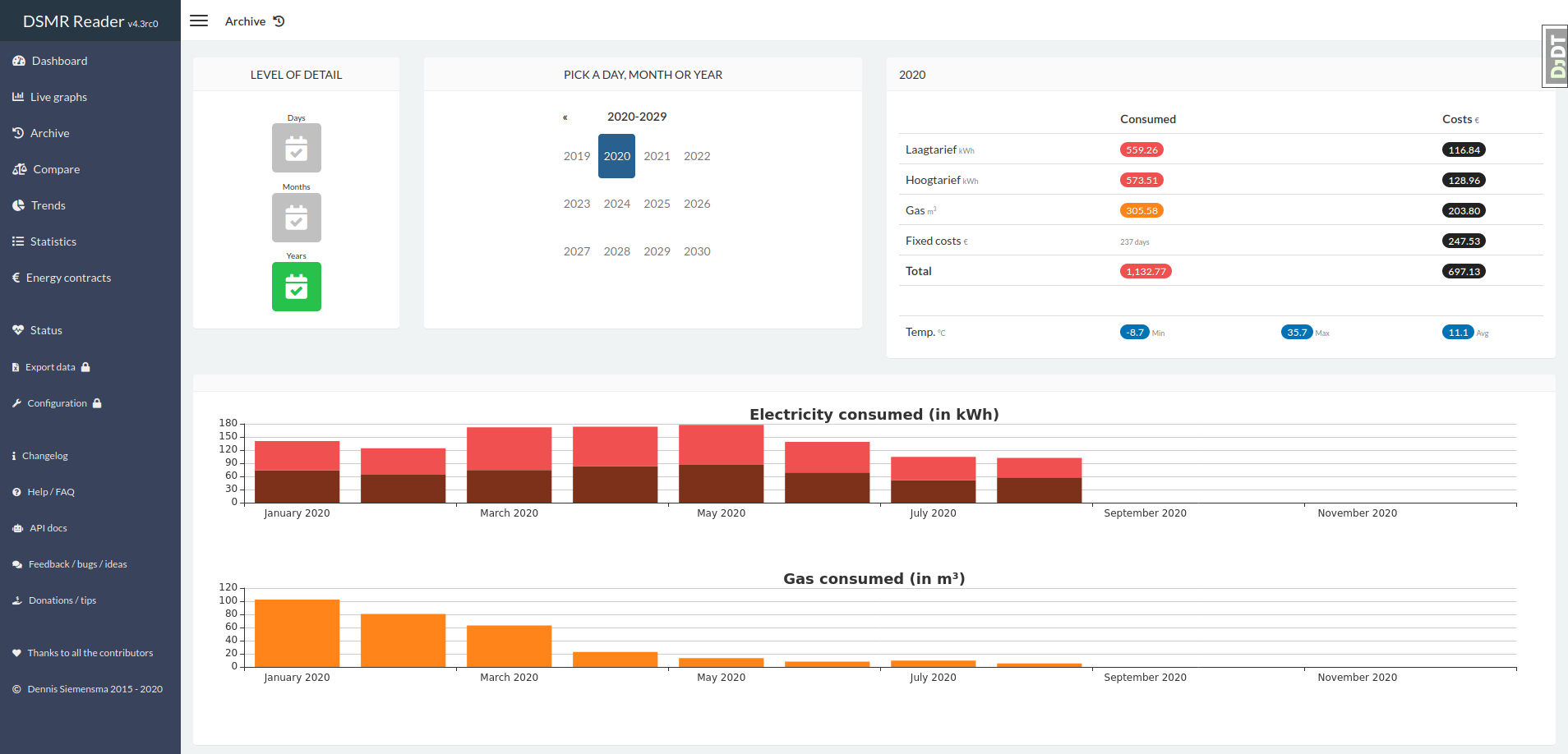Click the Live graphs chart icon

[18, 97]
